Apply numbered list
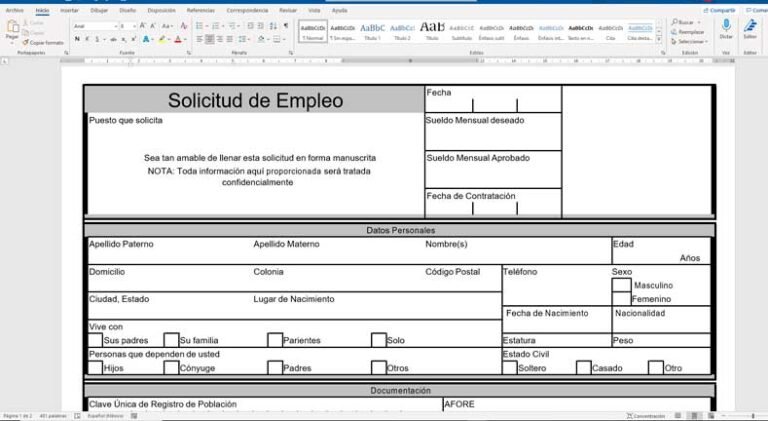Viewport: 768px width, 421px height. (x=215, y=26)
